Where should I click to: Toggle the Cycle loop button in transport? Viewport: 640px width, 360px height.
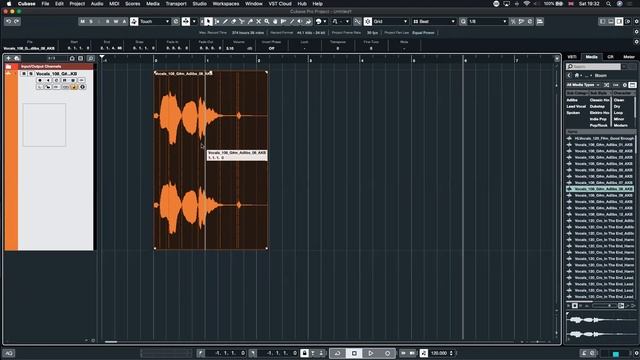click(338, 353)
